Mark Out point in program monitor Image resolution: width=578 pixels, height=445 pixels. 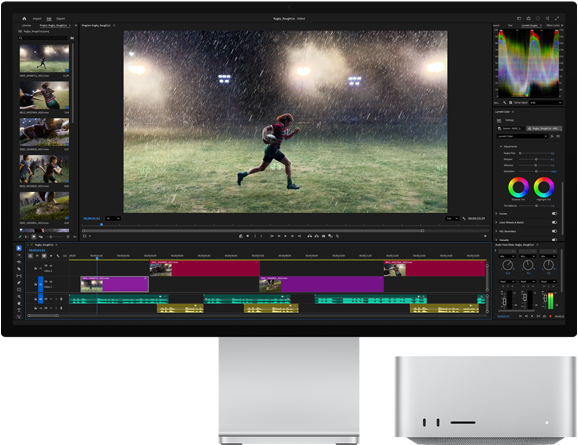261,236
